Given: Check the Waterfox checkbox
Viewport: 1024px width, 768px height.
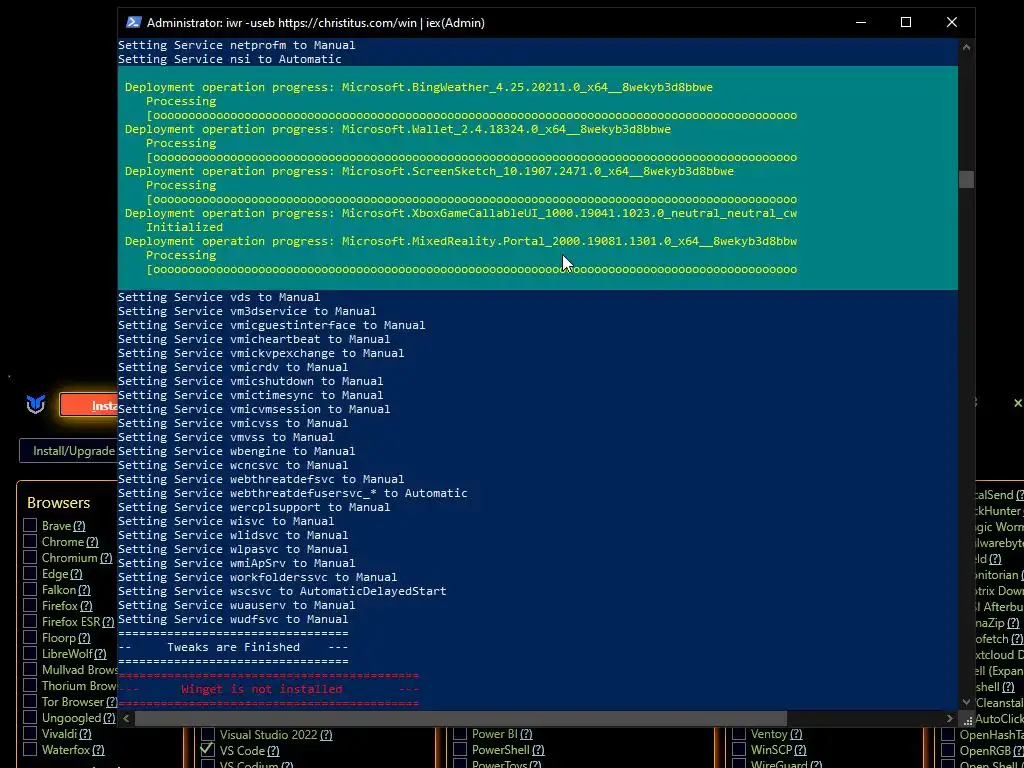Looking at the screenshot, I should 30,749.
